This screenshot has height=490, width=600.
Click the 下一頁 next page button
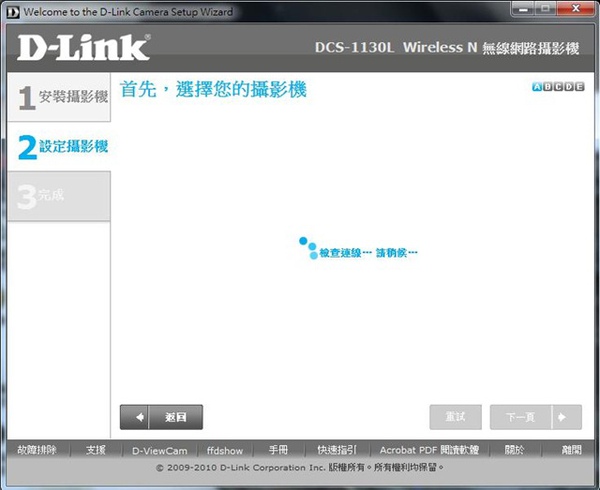536,417
